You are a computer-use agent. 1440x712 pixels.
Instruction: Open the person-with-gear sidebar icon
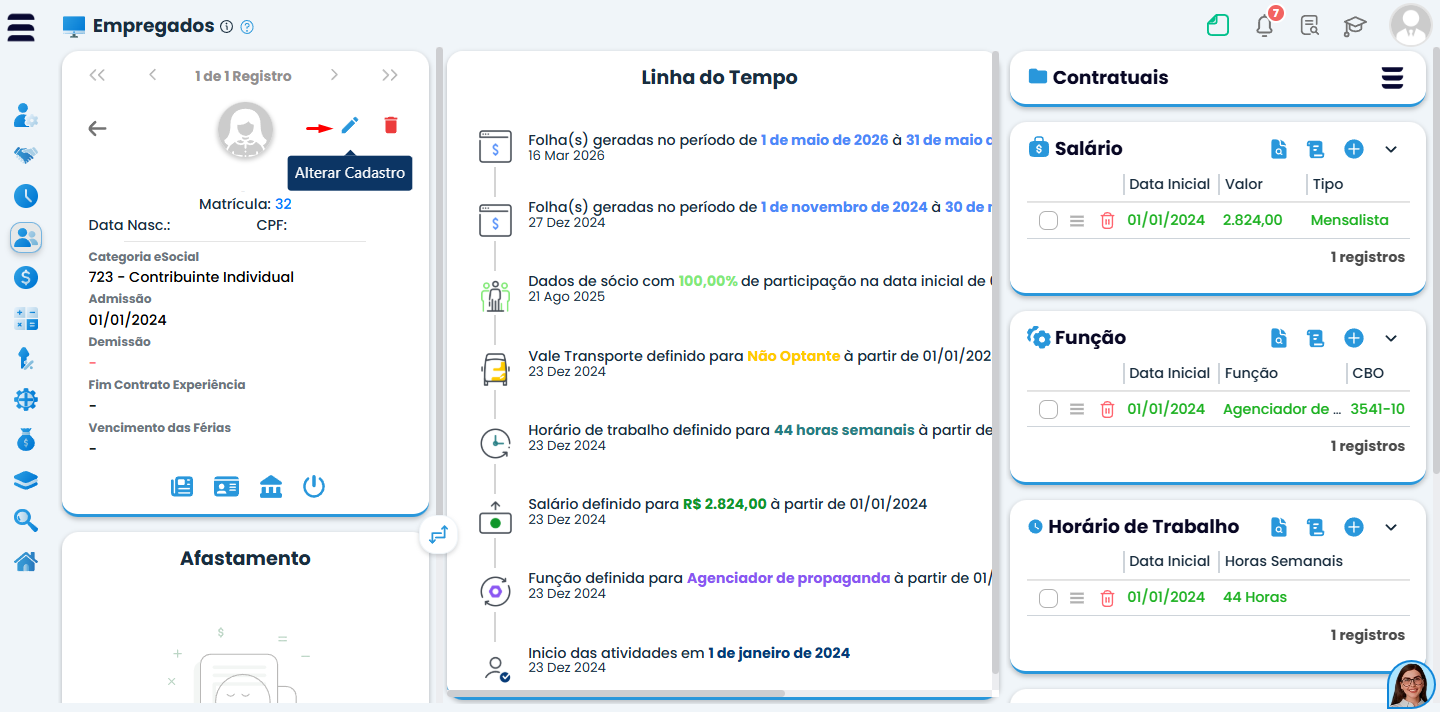tap(26, 116)
